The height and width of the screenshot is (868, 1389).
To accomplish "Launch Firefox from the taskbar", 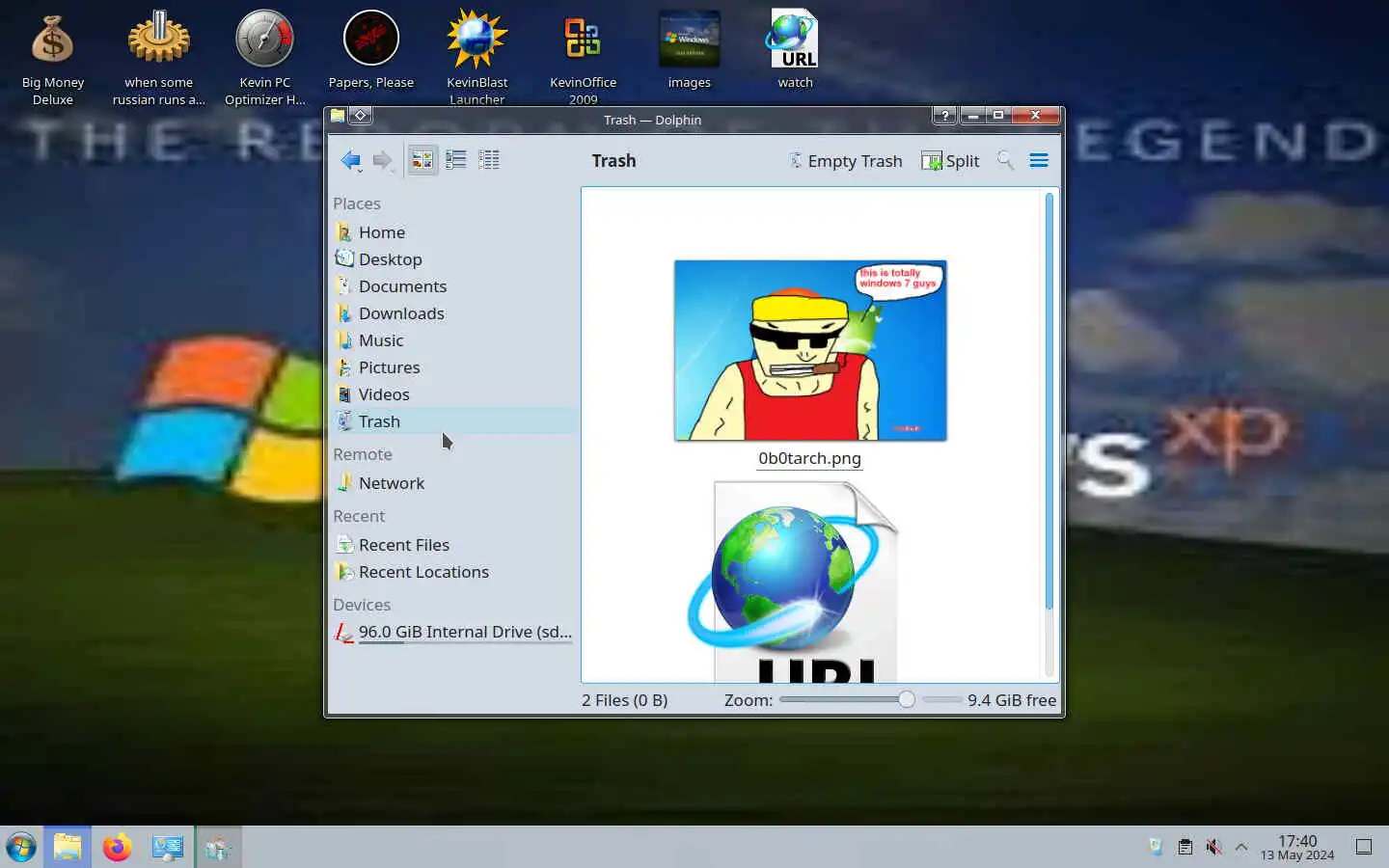I will click(117, 848).
